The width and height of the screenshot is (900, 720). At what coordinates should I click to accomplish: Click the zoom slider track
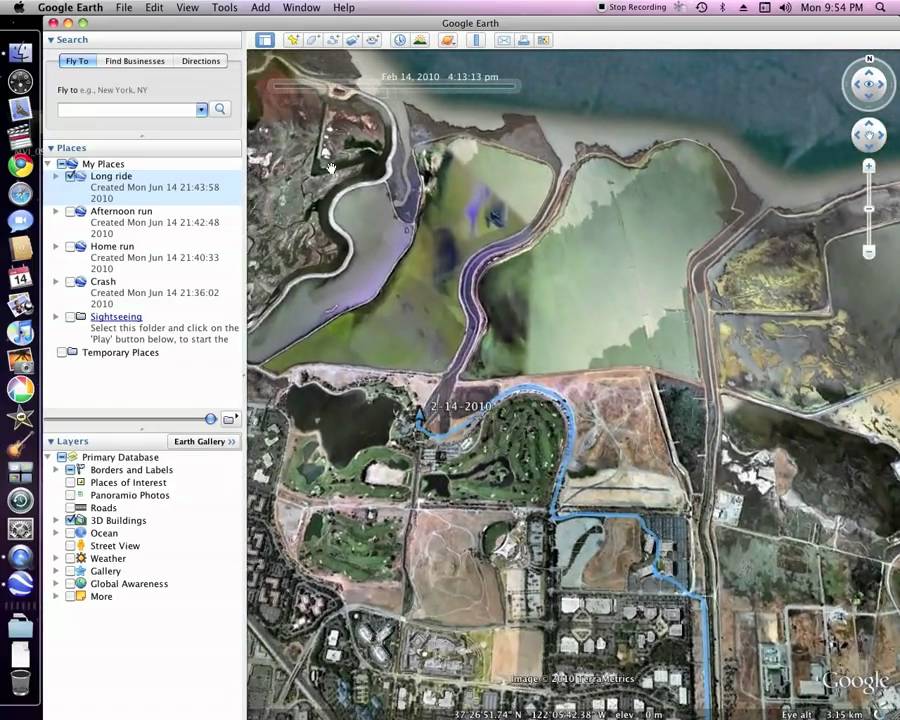click(x=869, y=209)
